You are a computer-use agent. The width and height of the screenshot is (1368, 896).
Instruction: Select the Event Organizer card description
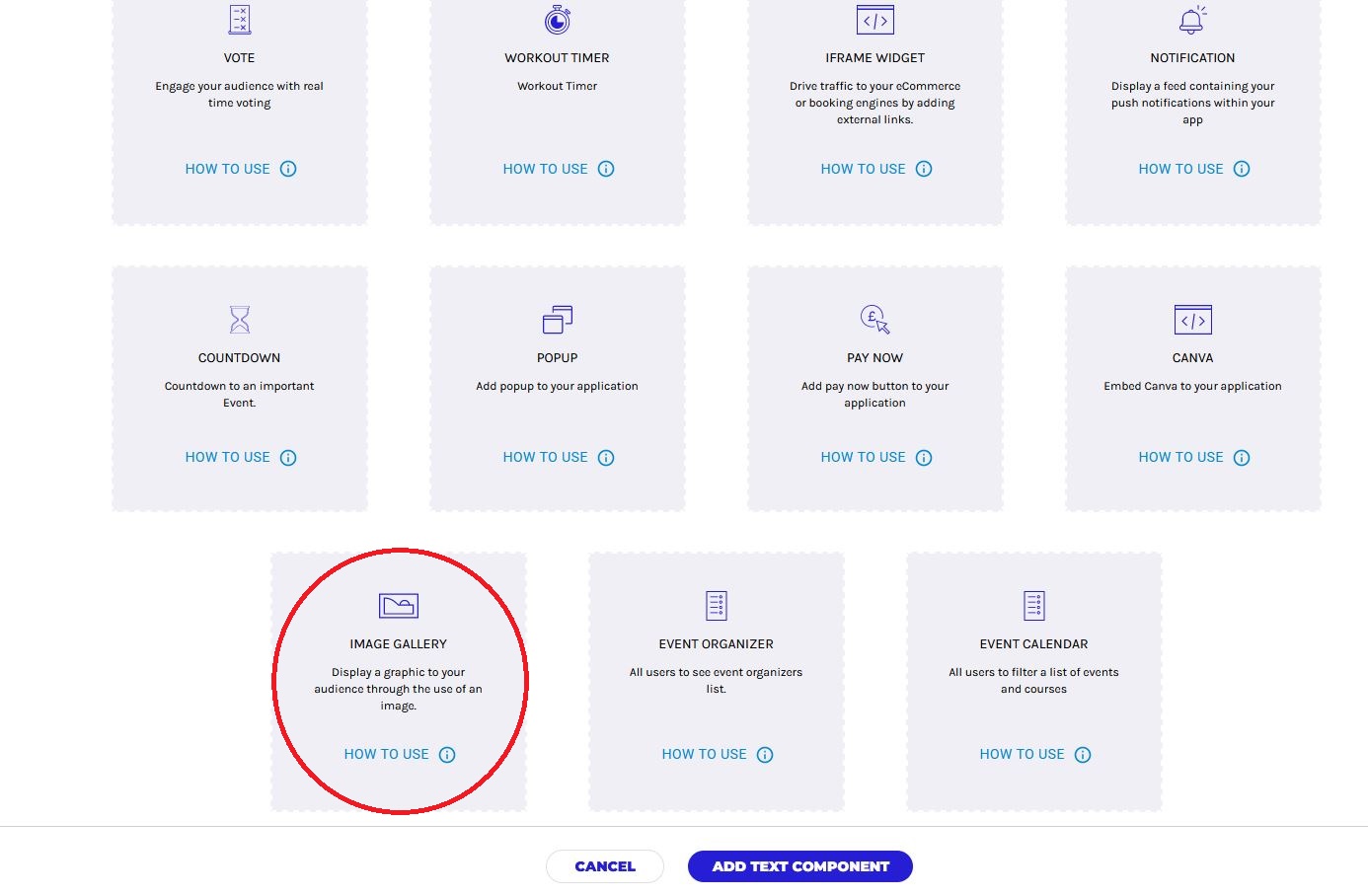click(x=716, y=681)
